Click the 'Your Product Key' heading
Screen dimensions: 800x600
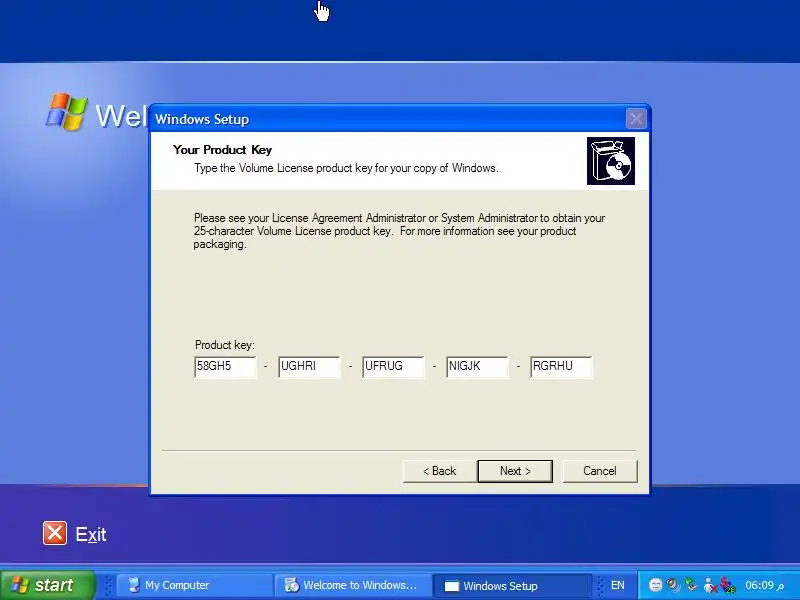click(x=222, y=149)
